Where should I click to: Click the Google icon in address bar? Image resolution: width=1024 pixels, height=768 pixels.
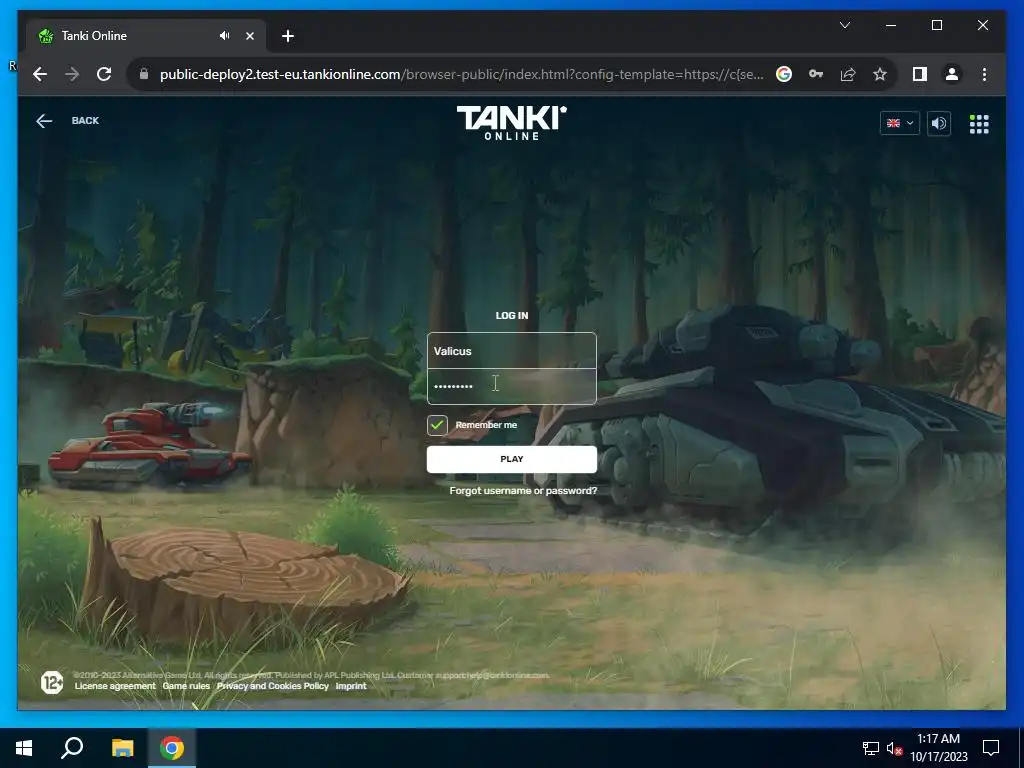coord(784,74)
